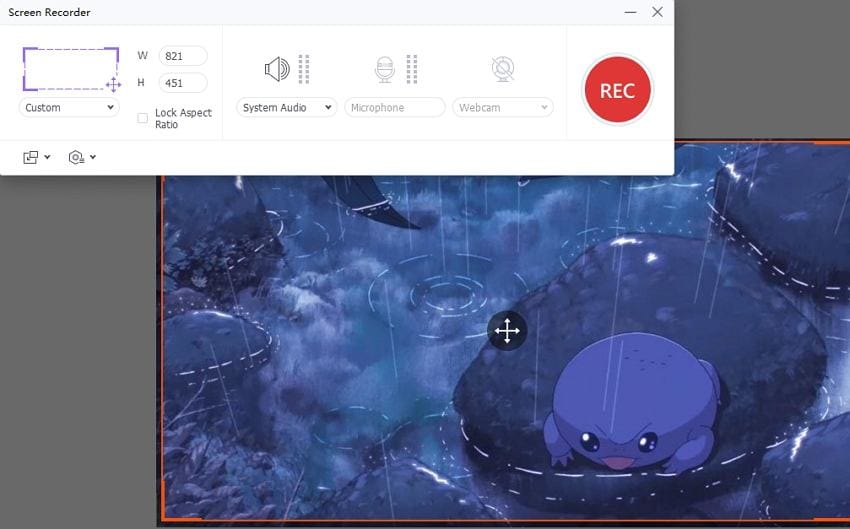This screenshot has width=850, height=529.
Task: Close the Screen Recorder window
Action: (x=658, y=12)
